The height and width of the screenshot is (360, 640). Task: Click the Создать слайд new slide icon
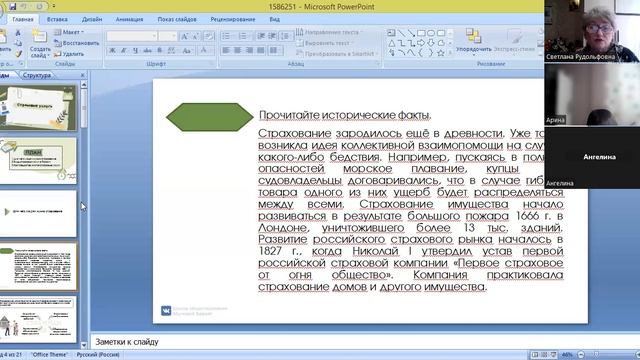40,36
